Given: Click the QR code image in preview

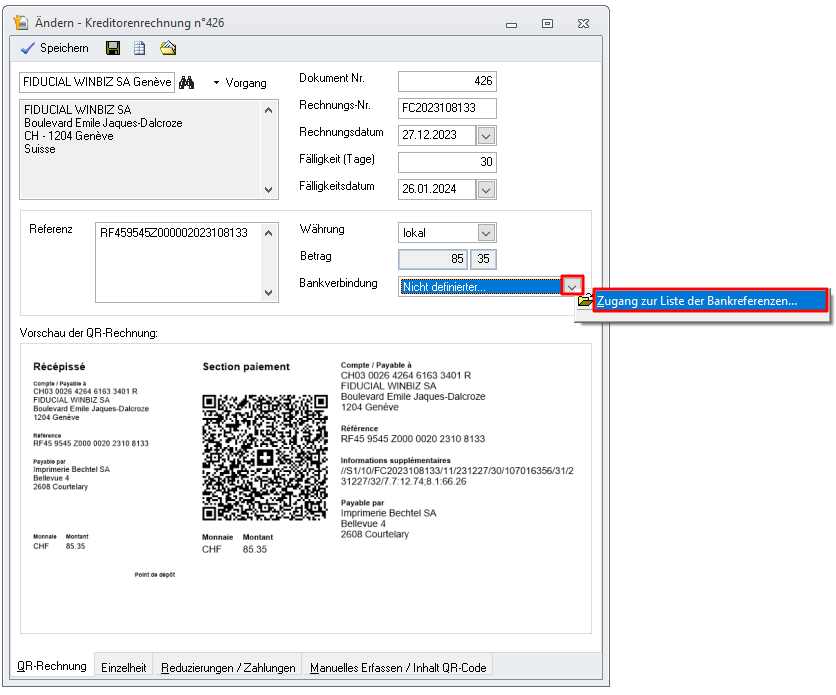Looking at the screenshot, I should pyautogui.click(x=264, y=457).
